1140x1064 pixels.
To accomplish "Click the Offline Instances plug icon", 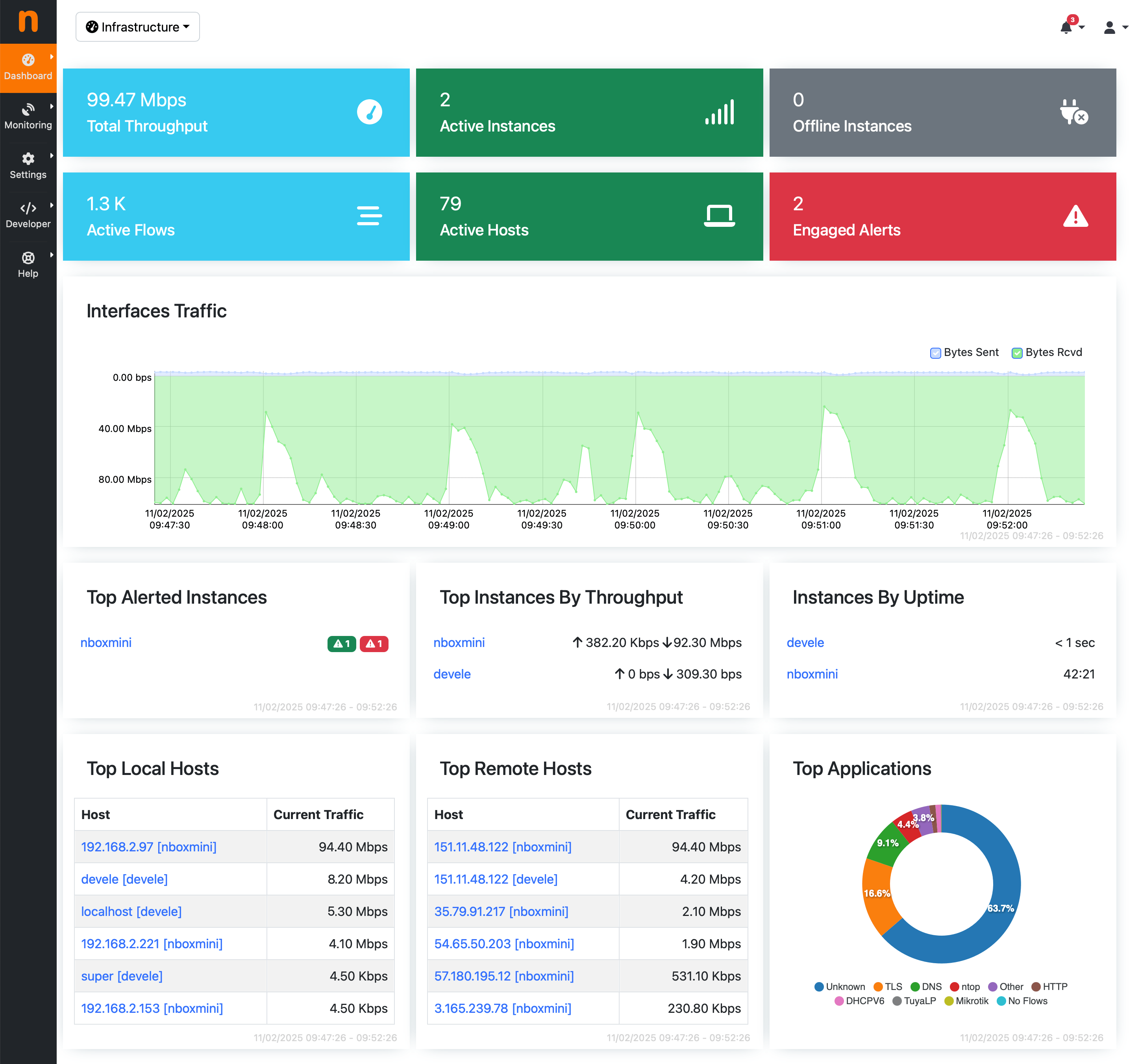I will click(x=1073, y=112).
